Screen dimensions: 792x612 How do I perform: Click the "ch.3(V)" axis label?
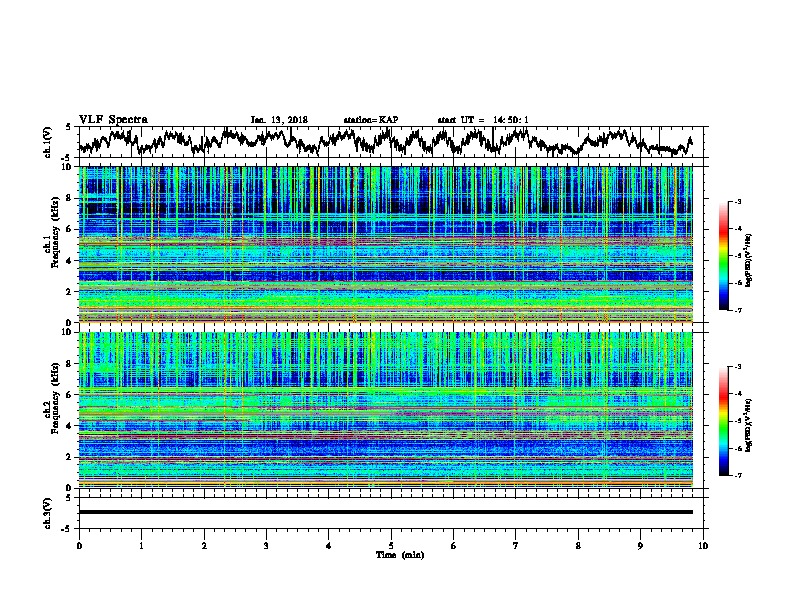pyautogui.click(x=48, y=513)
